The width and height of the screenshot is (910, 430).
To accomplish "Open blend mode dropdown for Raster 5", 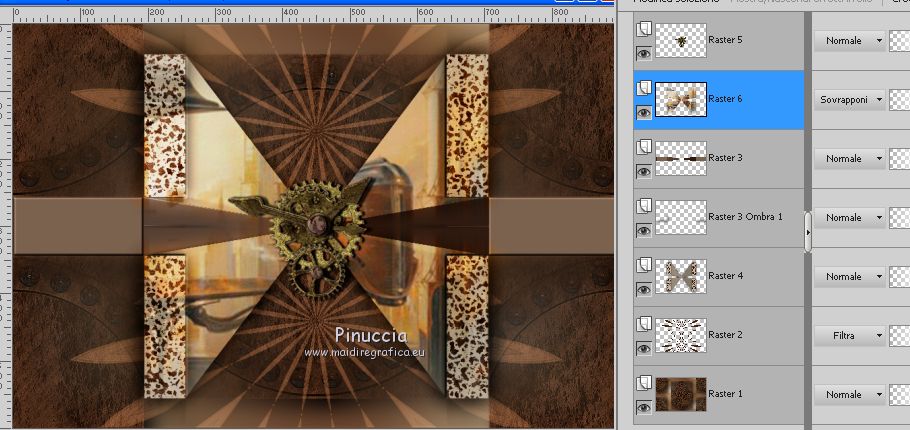I will pos(850,41).
